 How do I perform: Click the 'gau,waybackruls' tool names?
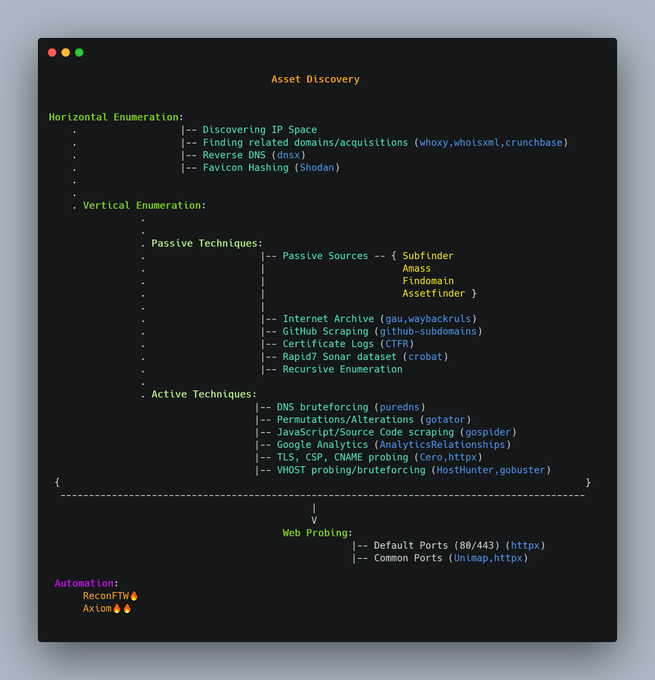[428, 319]
